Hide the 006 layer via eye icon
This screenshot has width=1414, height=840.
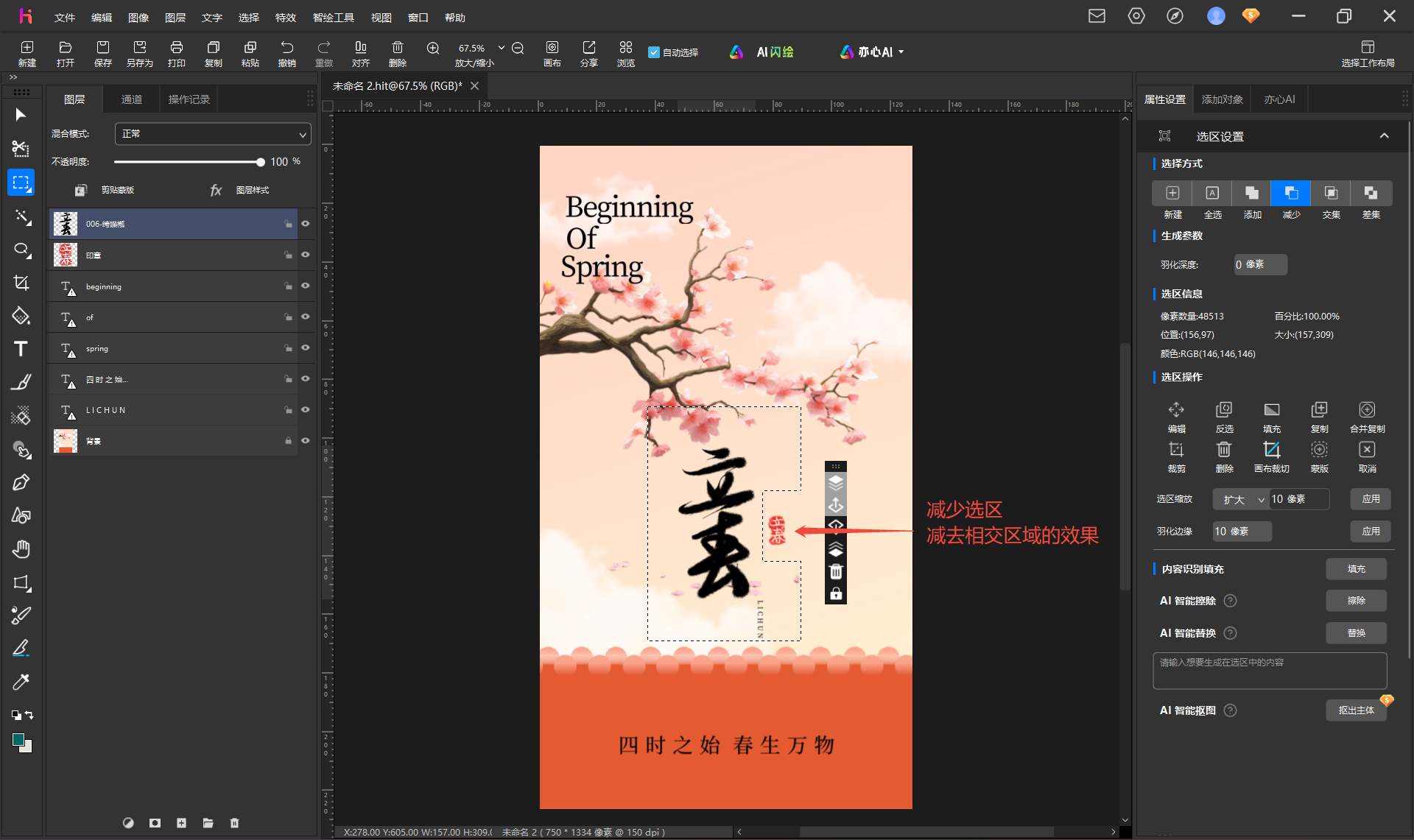[305, 224]
